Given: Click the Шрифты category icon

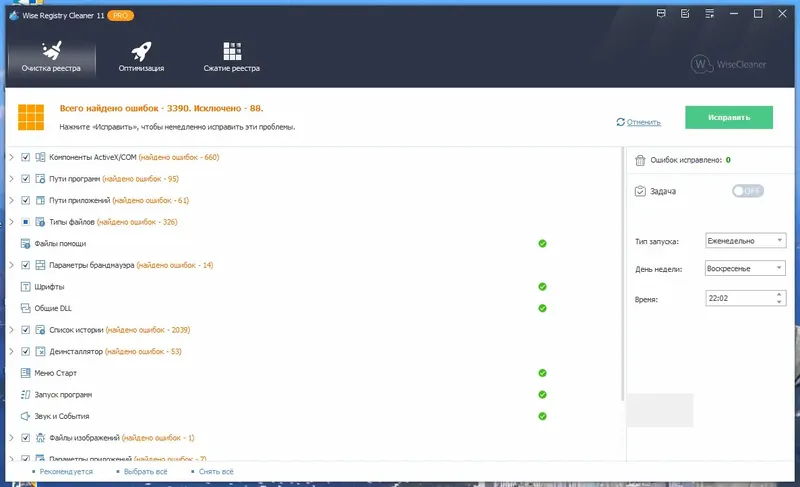Looking at the screenshot, I should 26,287.
